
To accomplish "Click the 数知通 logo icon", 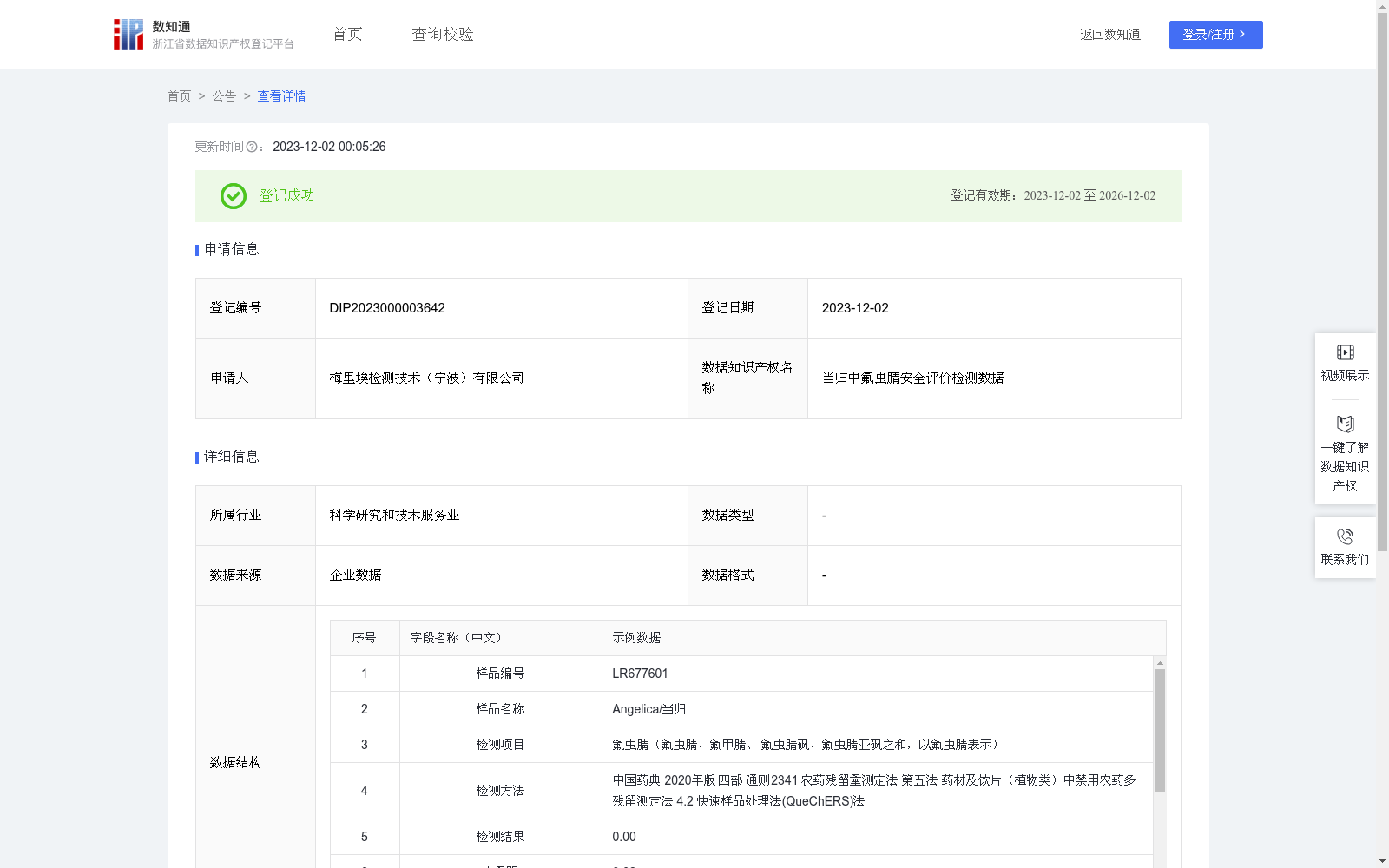I will 128,35.
